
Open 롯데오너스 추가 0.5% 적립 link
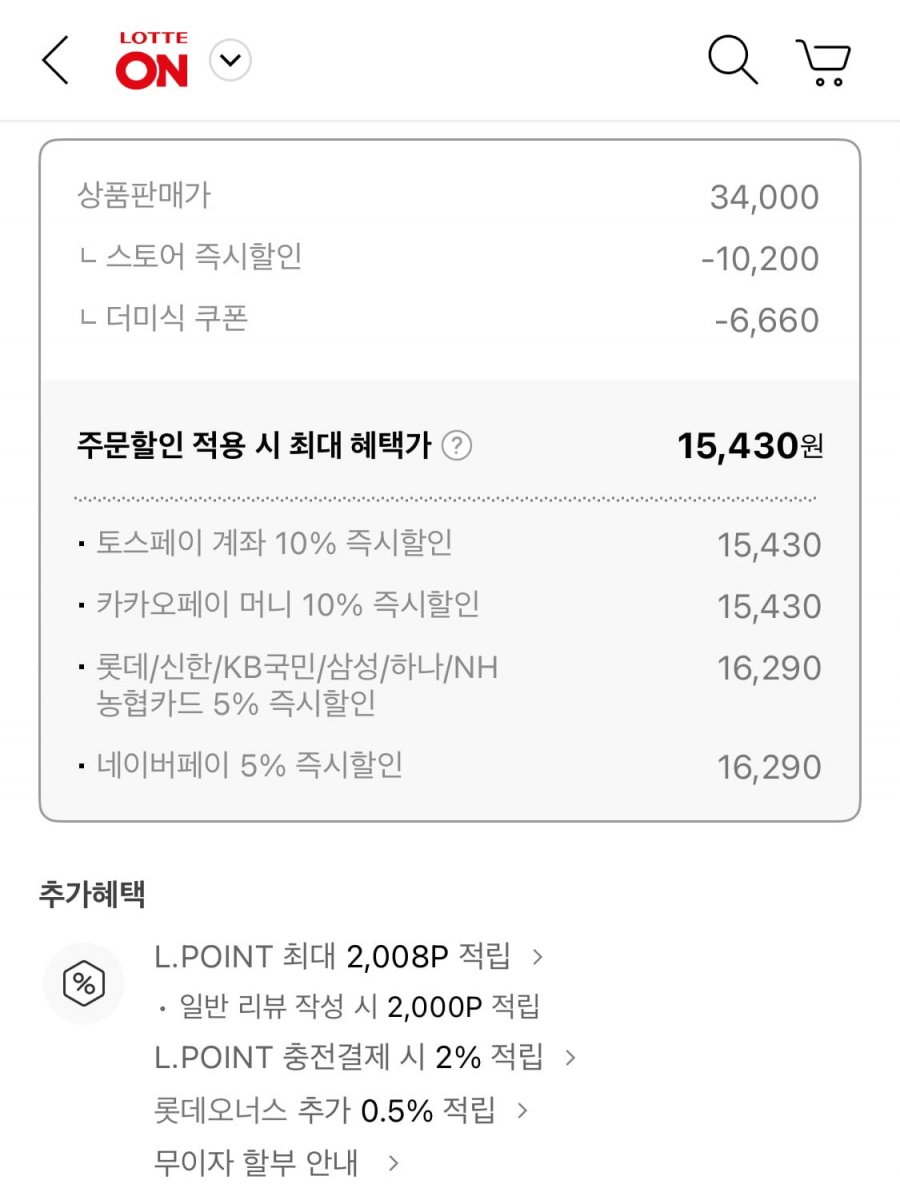pyautogui.click(x=325, y=1110)
